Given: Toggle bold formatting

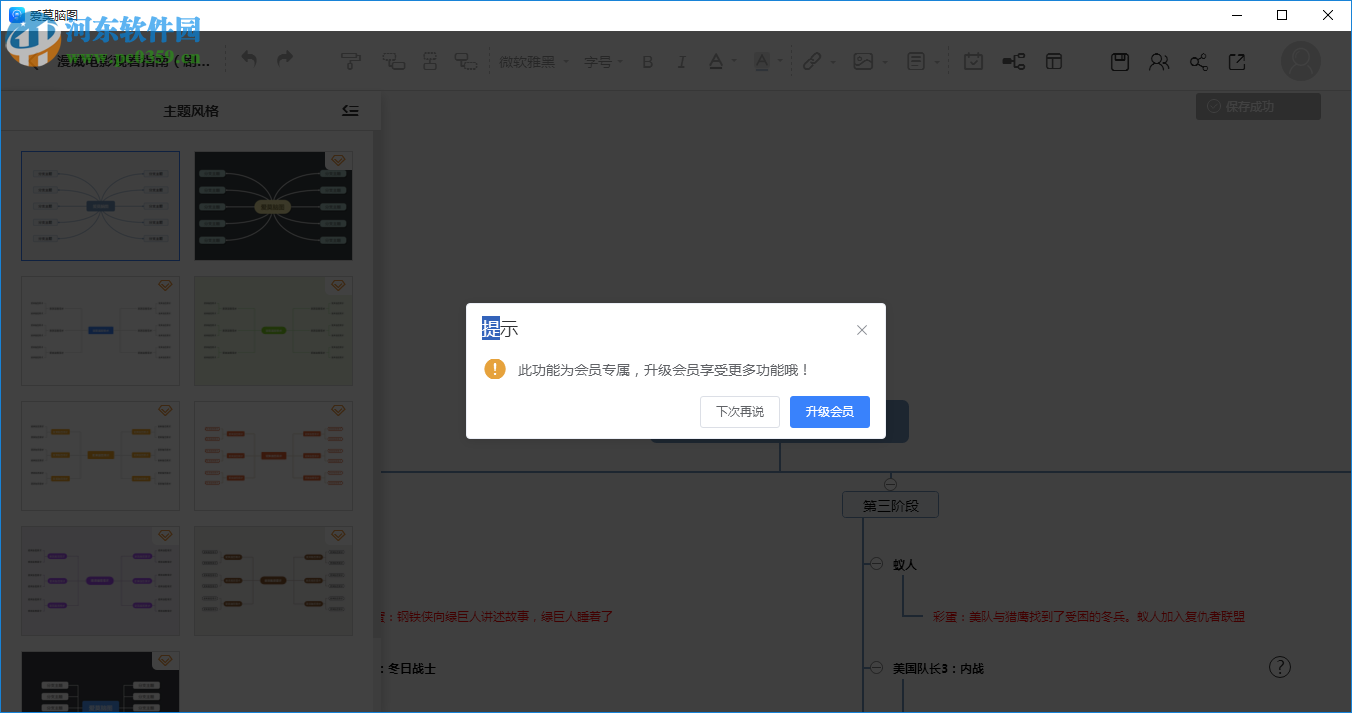Looking at the screenshot, I should 647,61.
